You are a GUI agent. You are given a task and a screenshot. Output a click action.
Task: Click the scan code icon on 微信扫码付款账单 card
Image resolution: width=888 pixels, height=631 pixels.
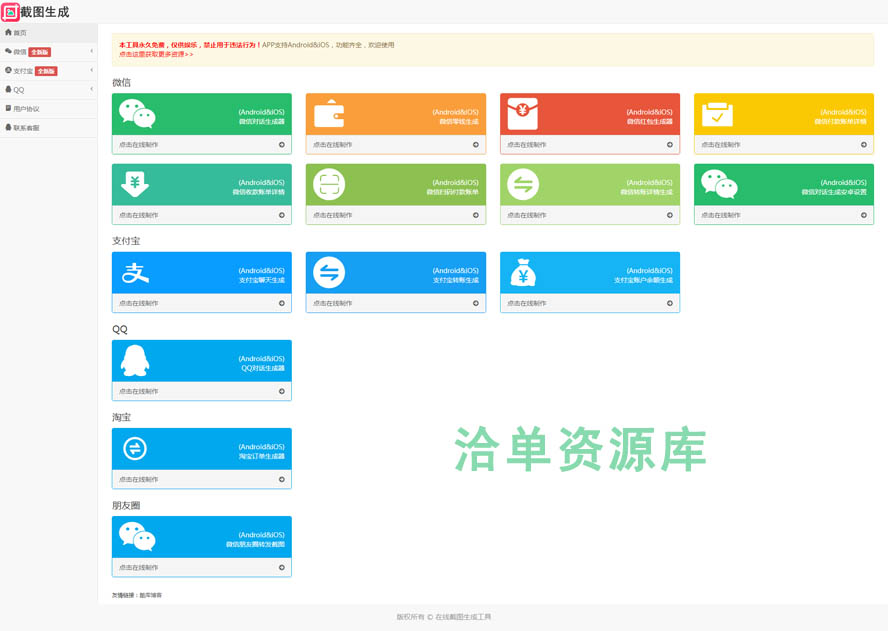pyautogui.click(x=329, y=184)
